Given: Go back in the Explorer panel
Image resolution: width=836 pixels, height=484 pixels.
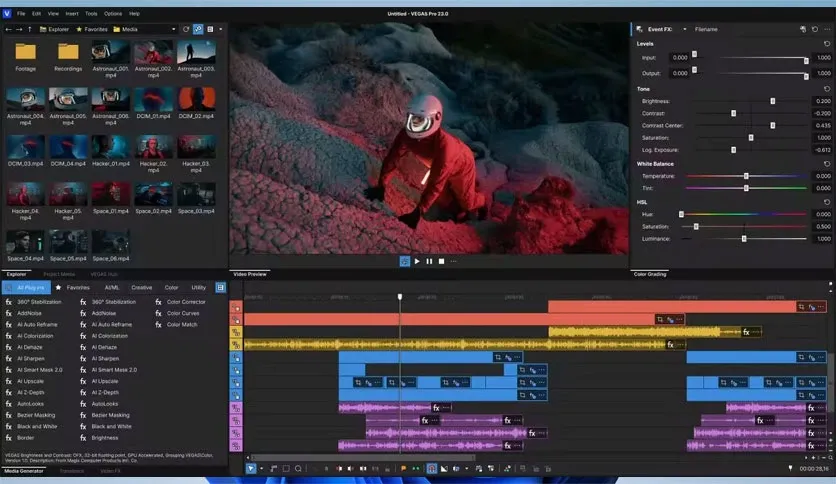Looking at the screenshot, I should pyautogui.click(x=9, y=29).
